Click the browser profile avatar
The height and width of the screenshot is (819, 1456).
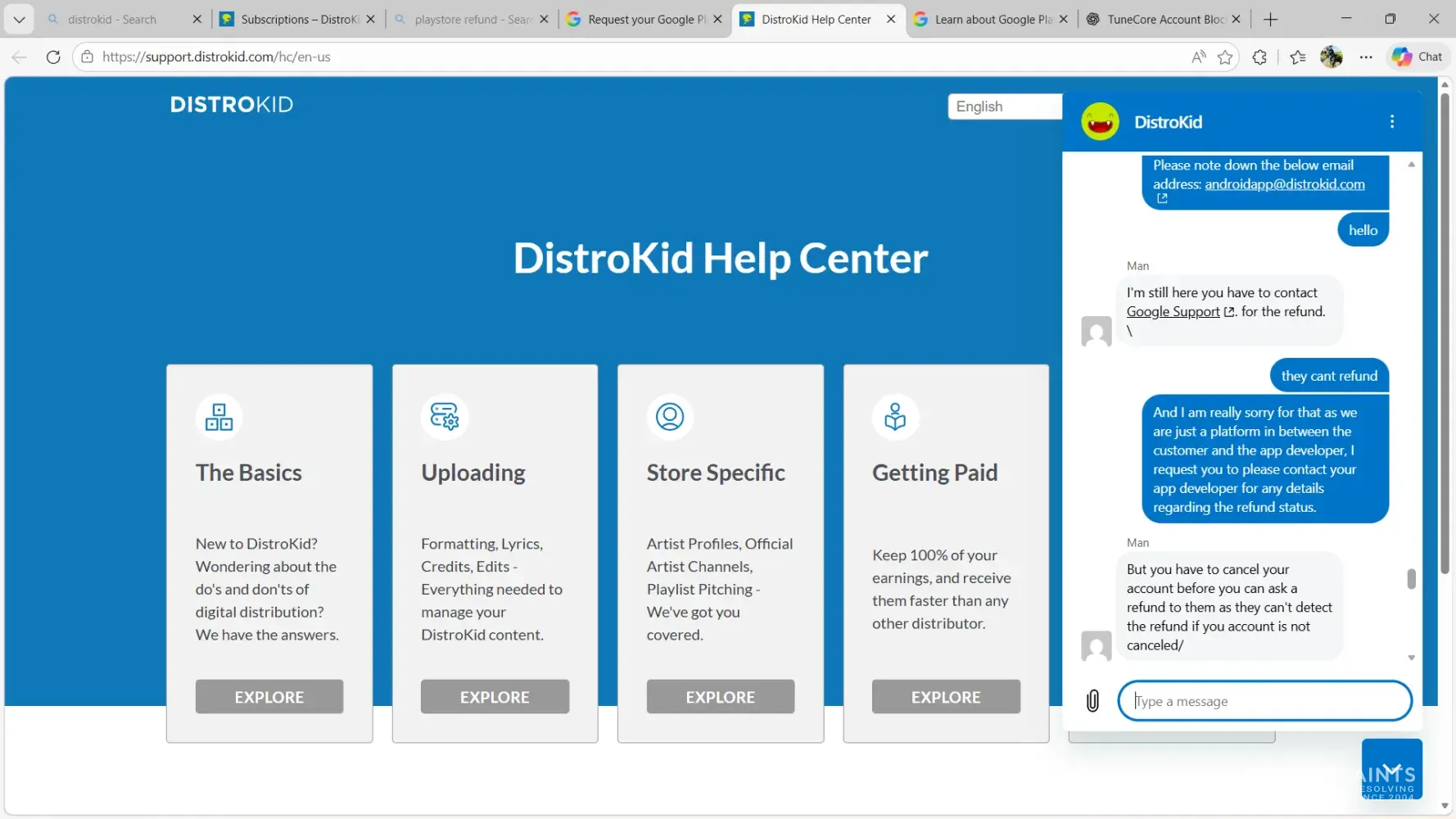pos(1331,57)
